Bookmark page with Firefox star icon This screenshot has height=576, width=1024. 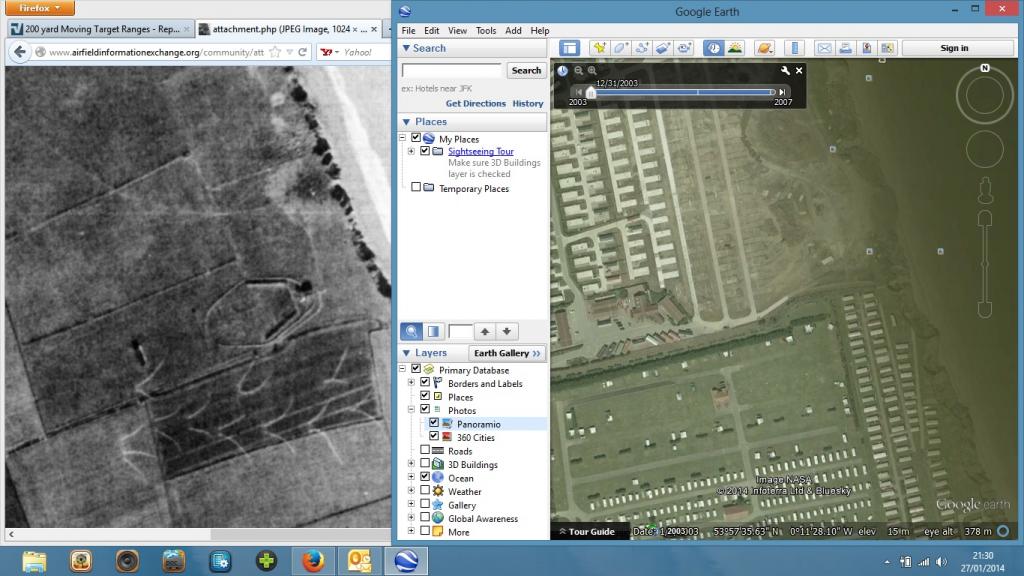275,52
